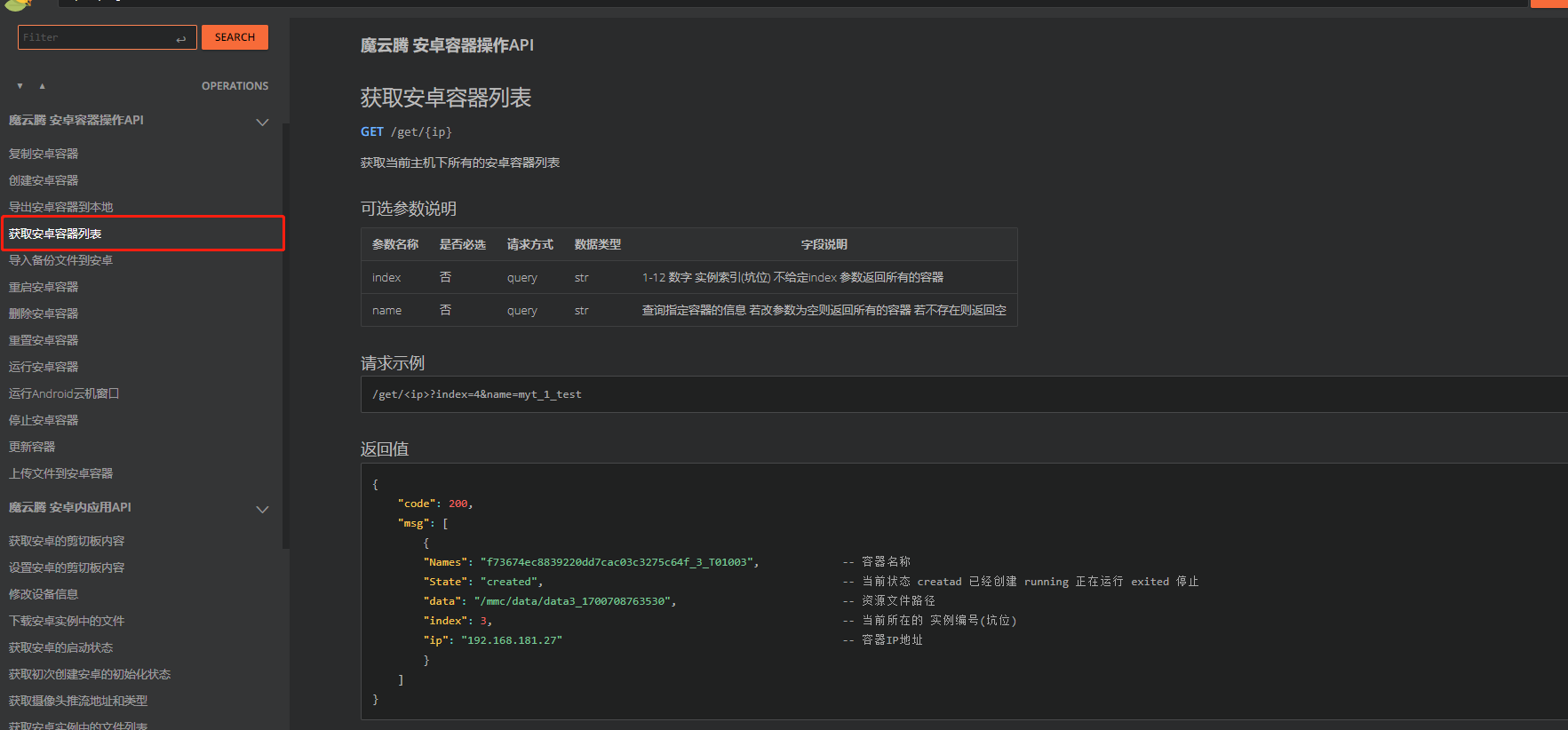Click the orange SEARCH button
1568x730 pixels.
(x=235, y=37)
